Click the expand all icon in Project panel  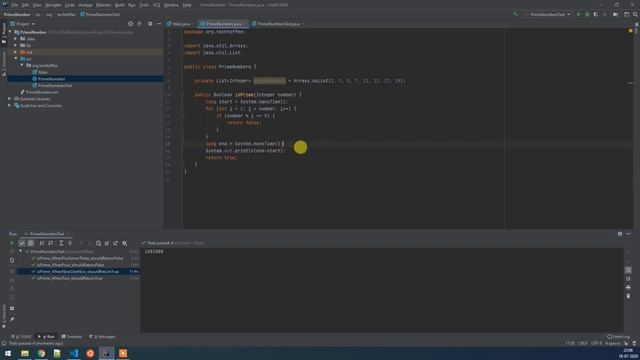(x=140, y=24)
